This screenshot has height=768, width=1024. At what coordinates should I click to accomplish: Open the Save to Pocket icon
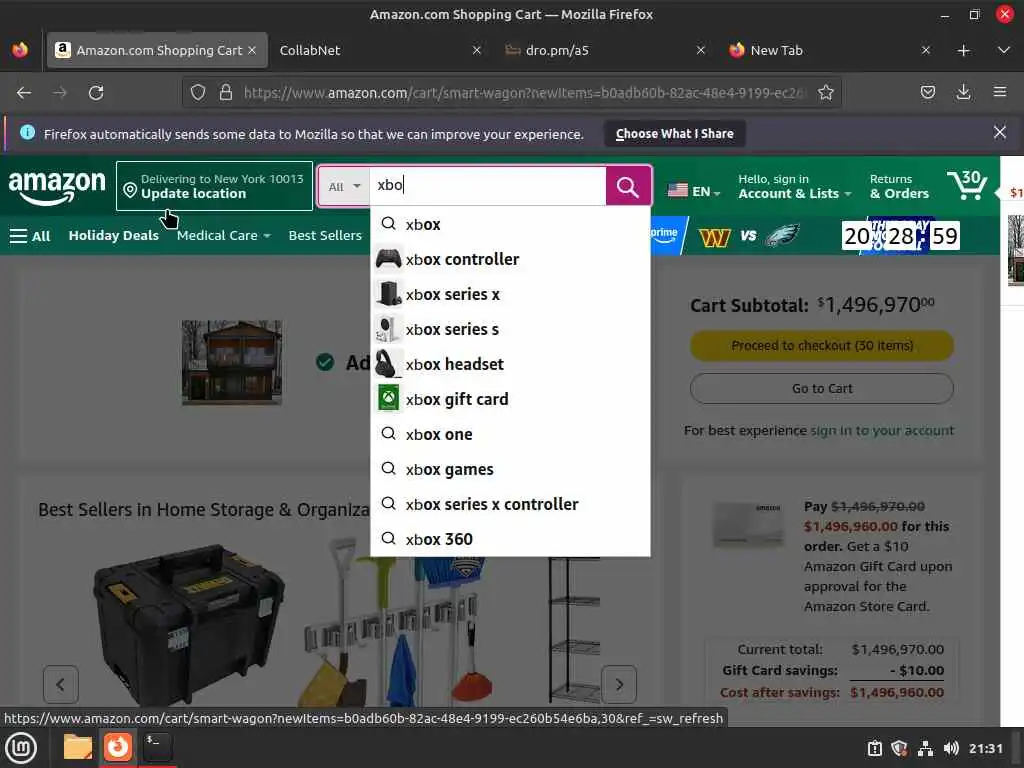(x=927, y=93)
